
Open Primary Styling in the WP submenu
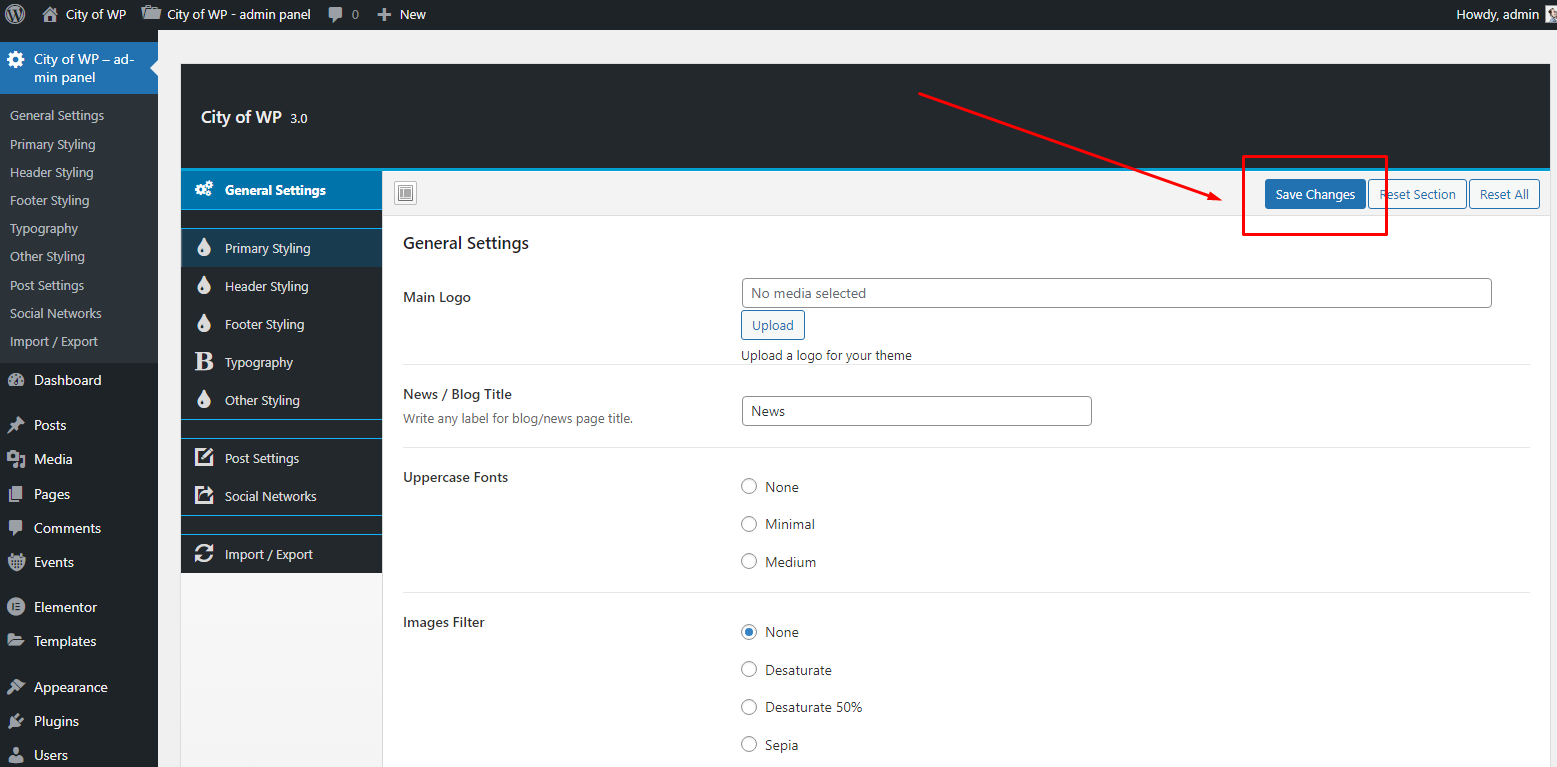[x=53, y=144]
